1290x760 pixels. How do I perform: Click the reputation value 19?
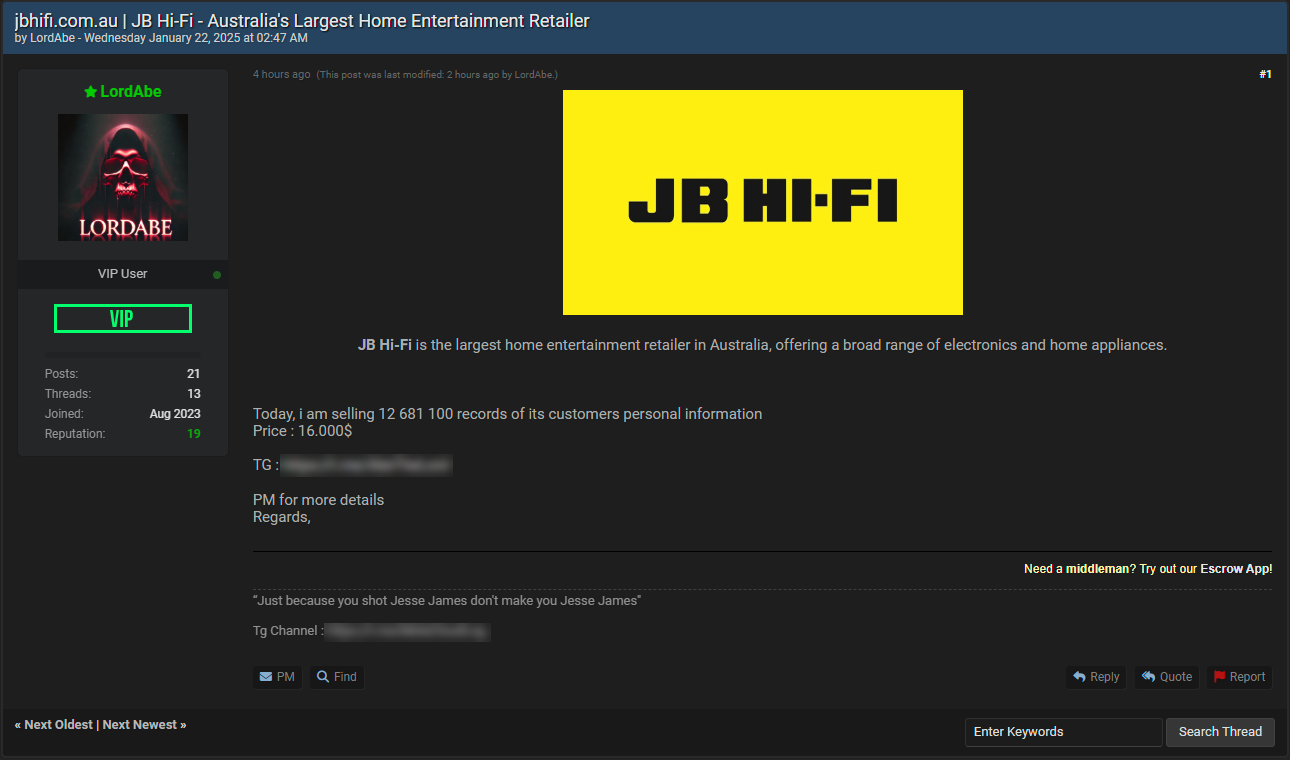pyautogui.click(x=193, y=434)
